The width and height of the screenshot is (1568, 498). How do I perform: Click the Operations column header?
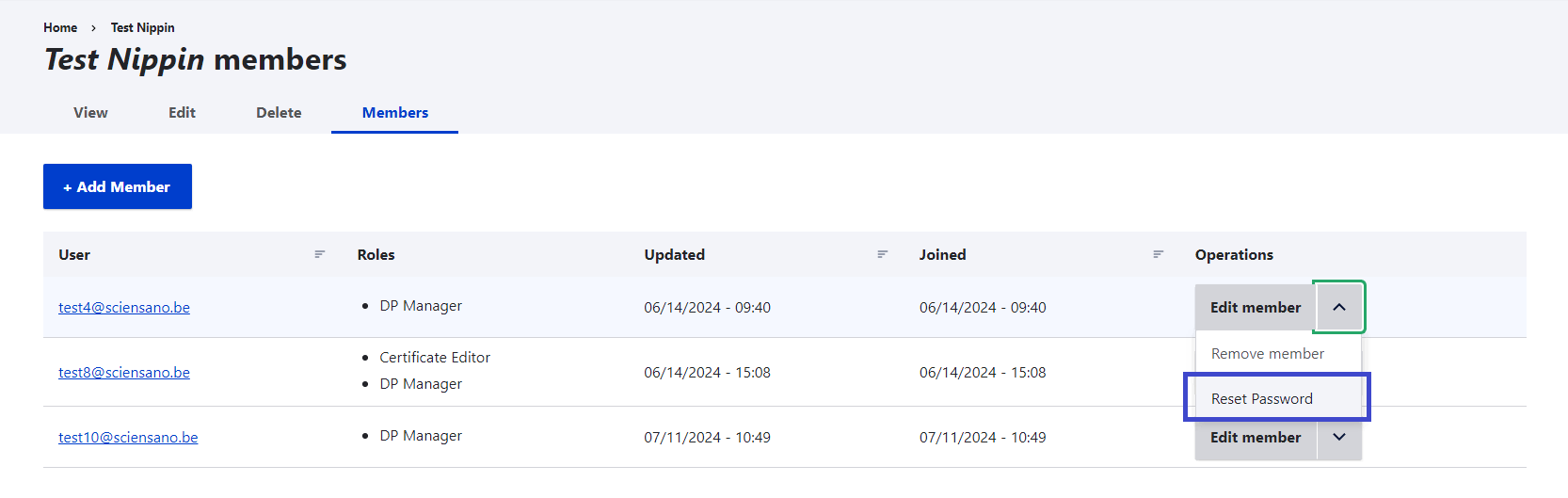pyautogui.click(x=1234, y=254)
